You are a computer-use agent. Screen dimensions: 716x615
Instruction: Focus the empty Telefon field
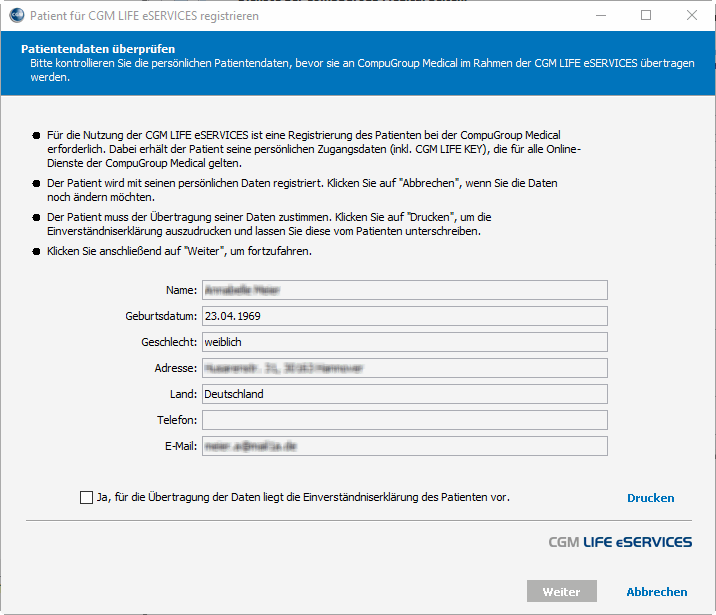[405, 420]
